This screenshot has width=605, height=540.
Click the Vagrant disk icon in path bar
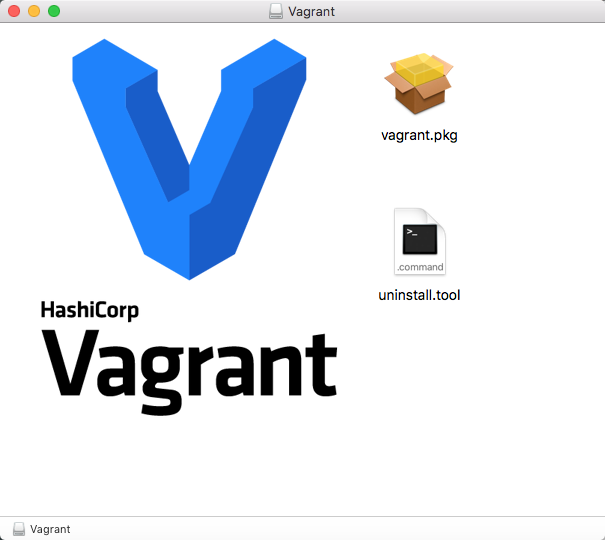pyautogui.click(x=19, y=529)
